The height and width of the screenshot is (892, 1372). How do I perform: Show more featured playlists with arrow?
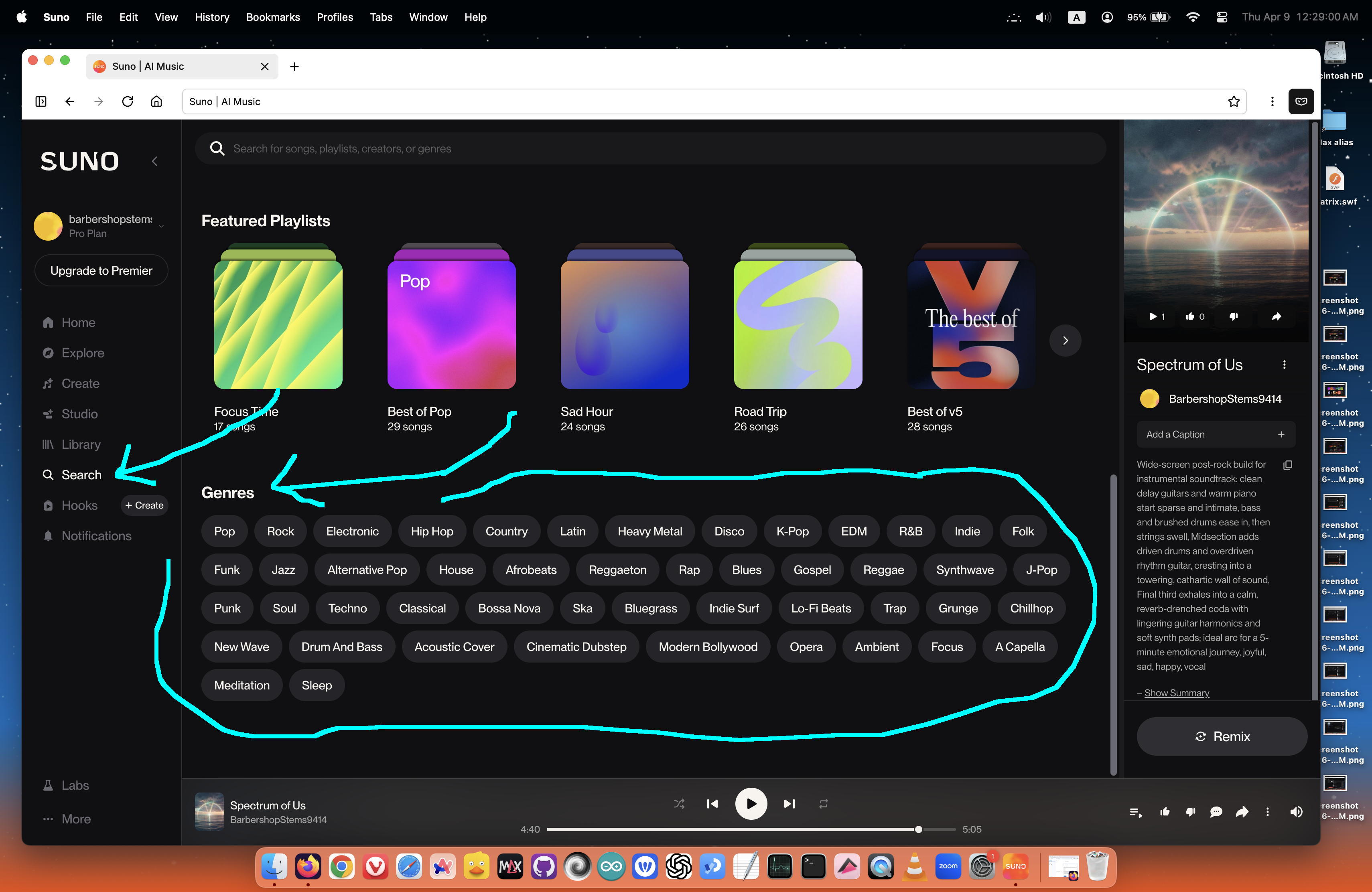1065,340
